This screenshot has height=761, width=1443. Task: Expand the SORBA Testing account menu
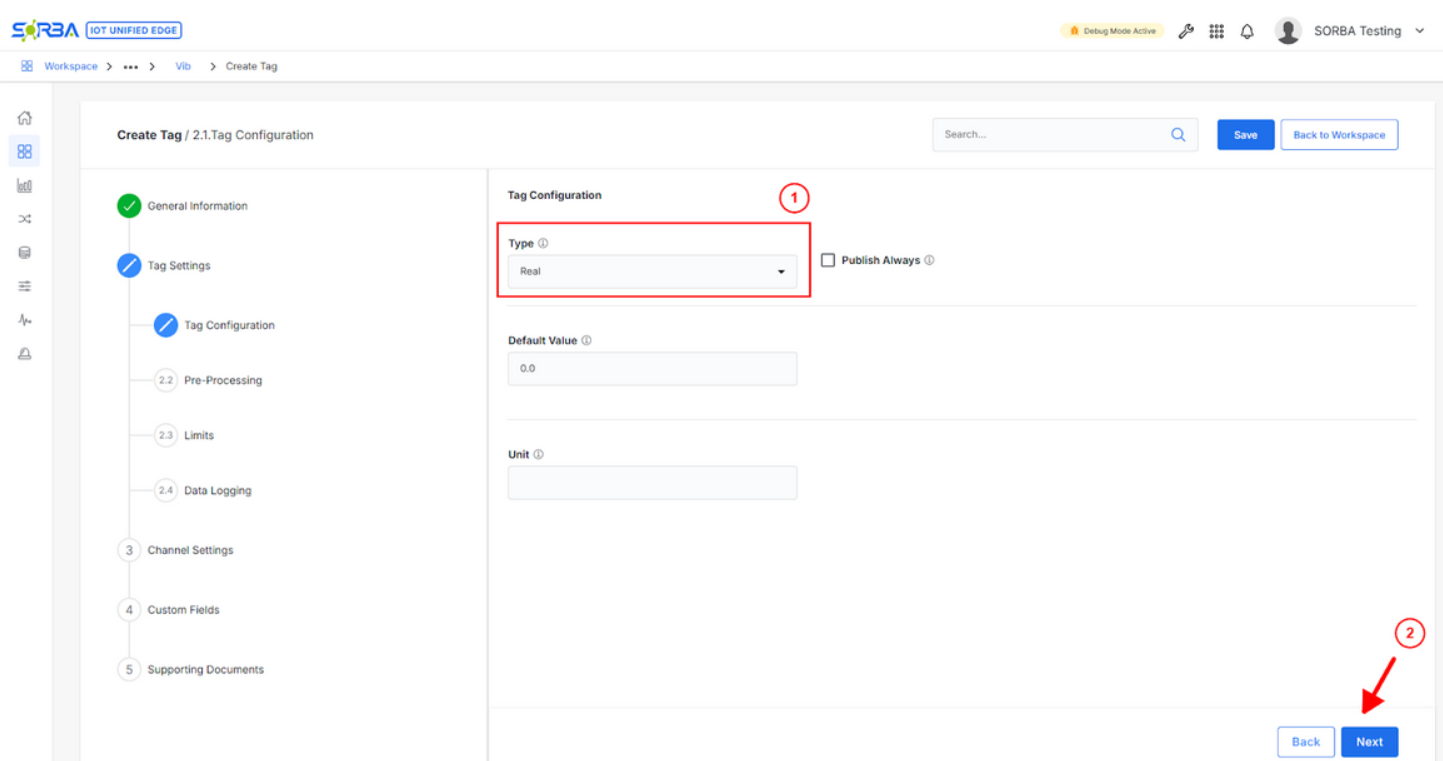(1357, 30)
